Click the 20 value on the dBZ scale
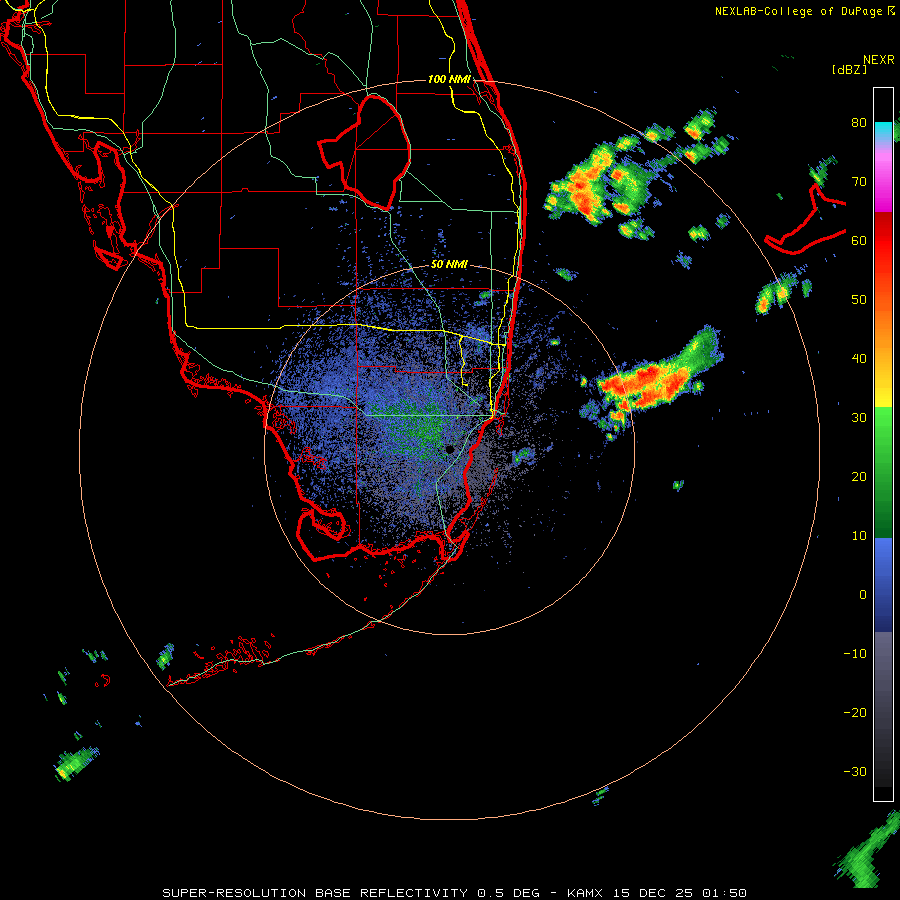The height and width of the screenshot is (900, 900). click(859, 476)
